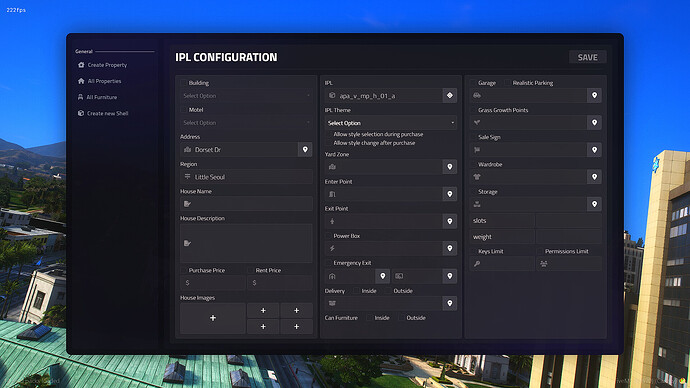This screenshot has height=388, width=690.
Task: Add image in bottom-left small plus tile
Action: (263, 327)
